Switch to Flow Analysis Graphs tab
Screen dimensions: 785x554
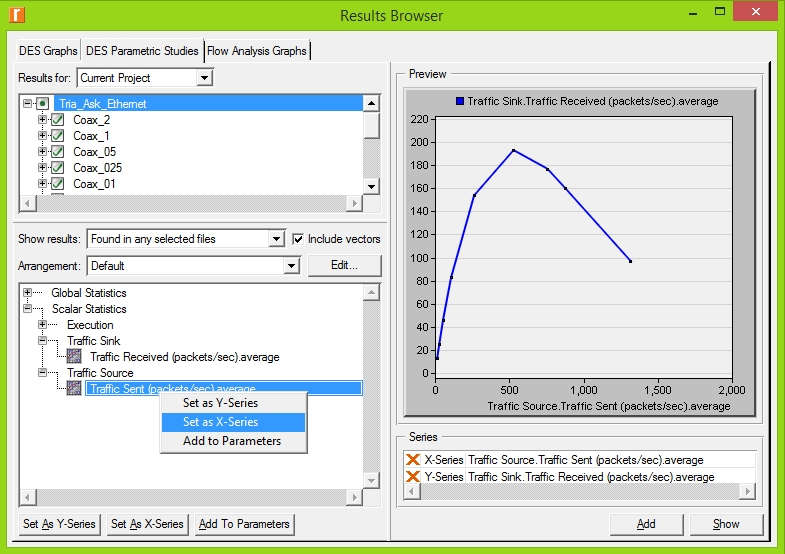pyautogui.click(x=257, y=51)
